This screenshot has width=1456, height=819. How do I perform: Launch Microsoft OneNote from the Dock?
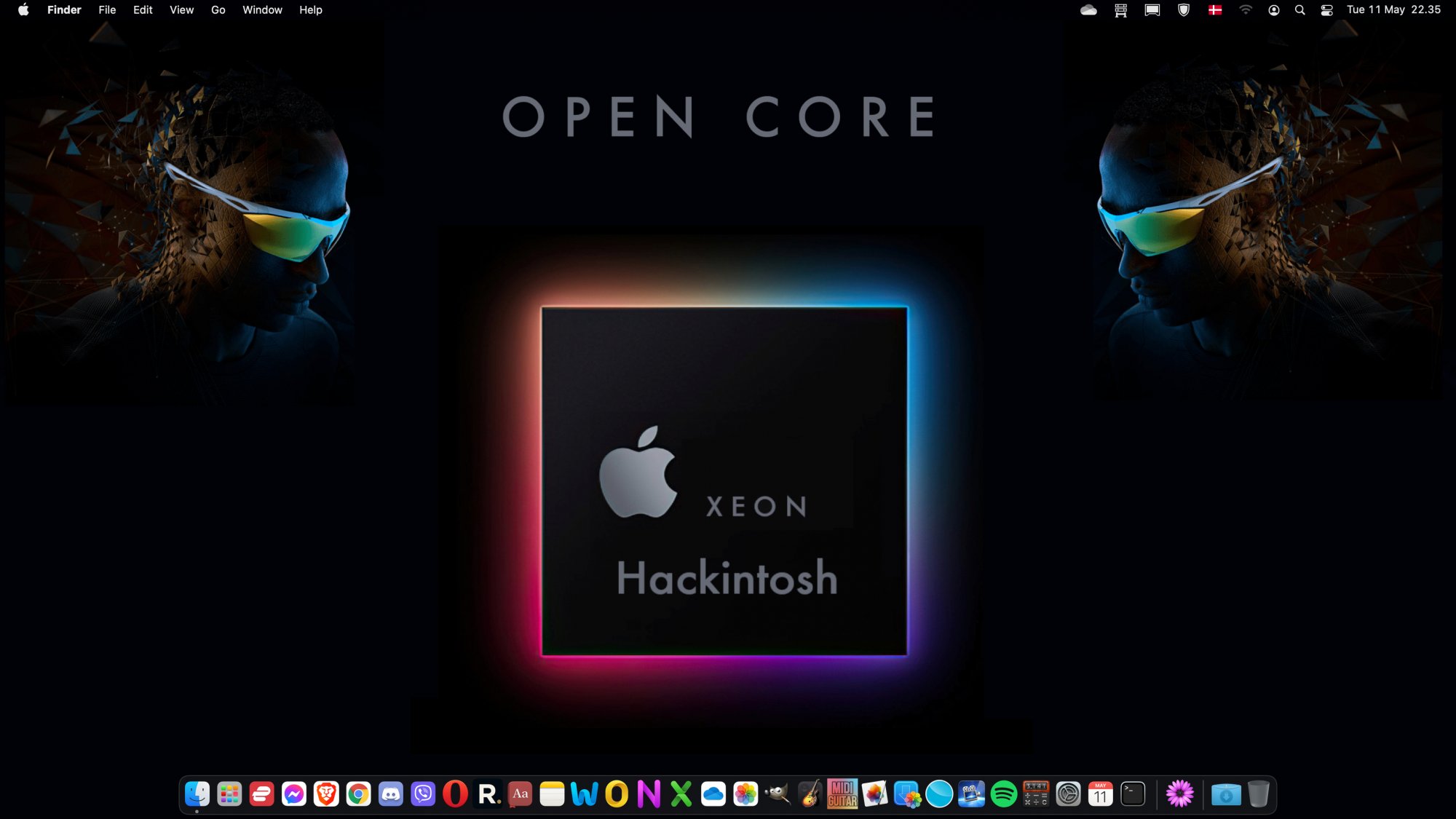click(649, 794)
